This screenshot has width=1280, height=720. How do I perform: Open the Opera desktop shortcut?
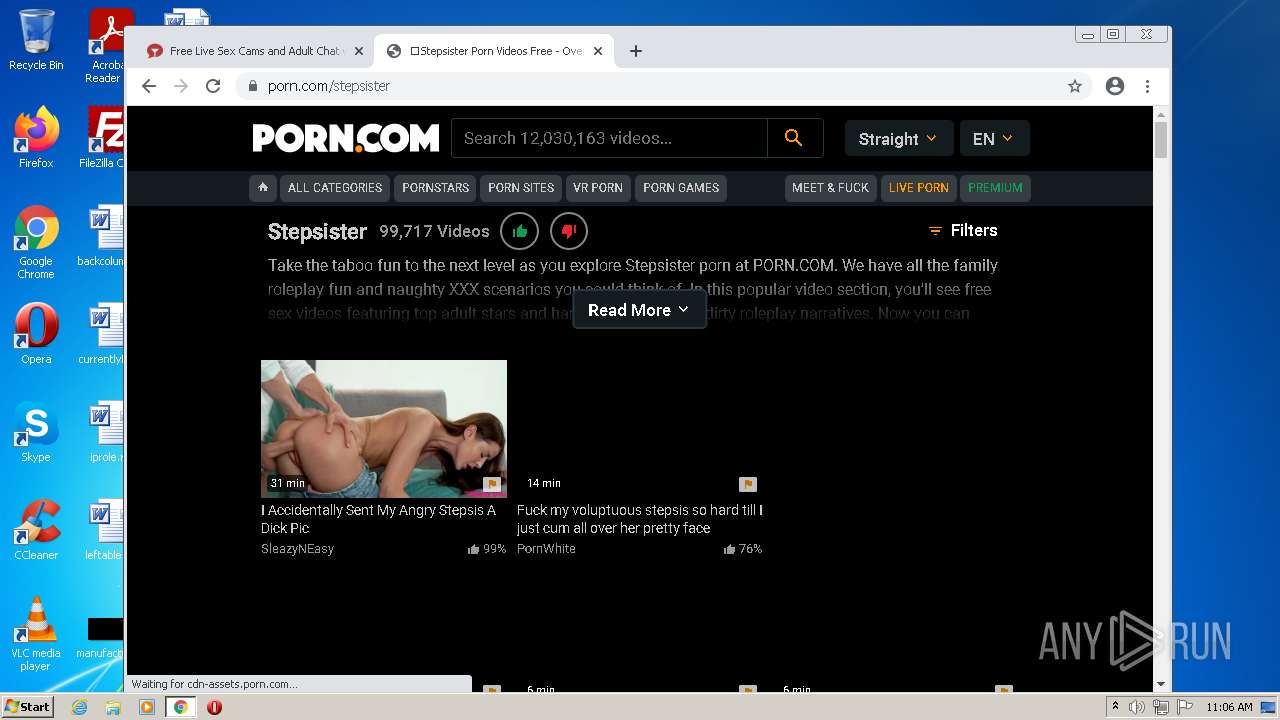pyautogui.click(x=36, y=334)
